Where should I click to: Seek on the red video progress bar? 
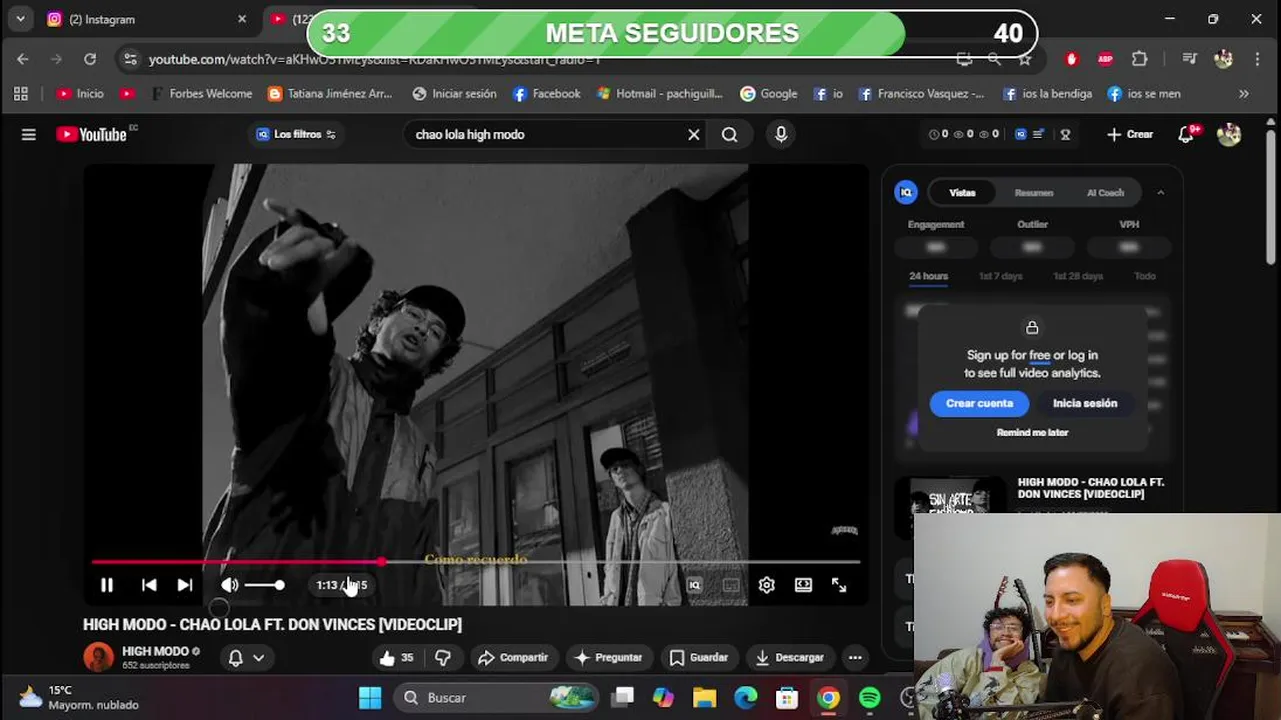tap(475, 562)
